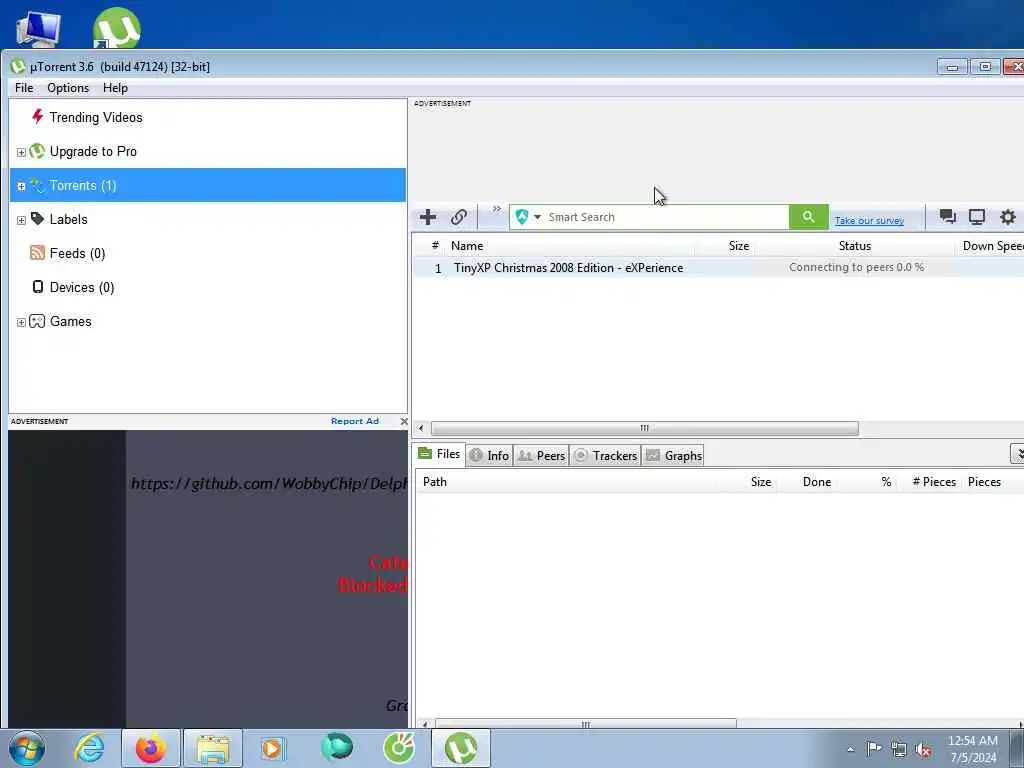Click inside the Smart Search field
1024x768 pixels.
click(x=666, y=217)
